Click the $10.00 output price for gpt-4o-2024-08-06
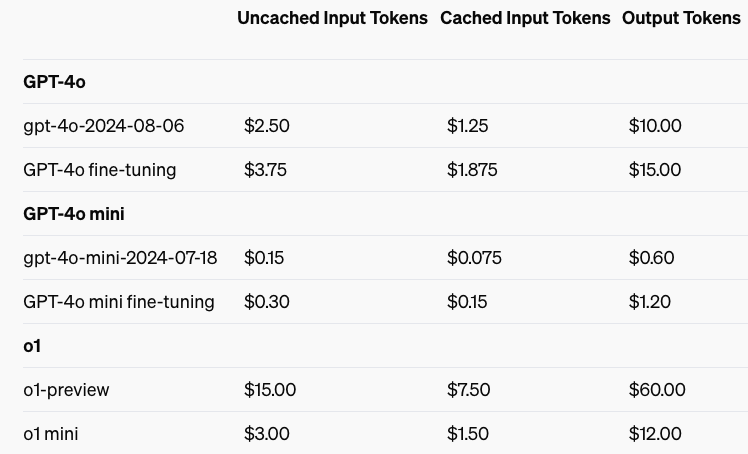Screen dimensions: 748x454 pyautogui.click(x=655, y=126)
